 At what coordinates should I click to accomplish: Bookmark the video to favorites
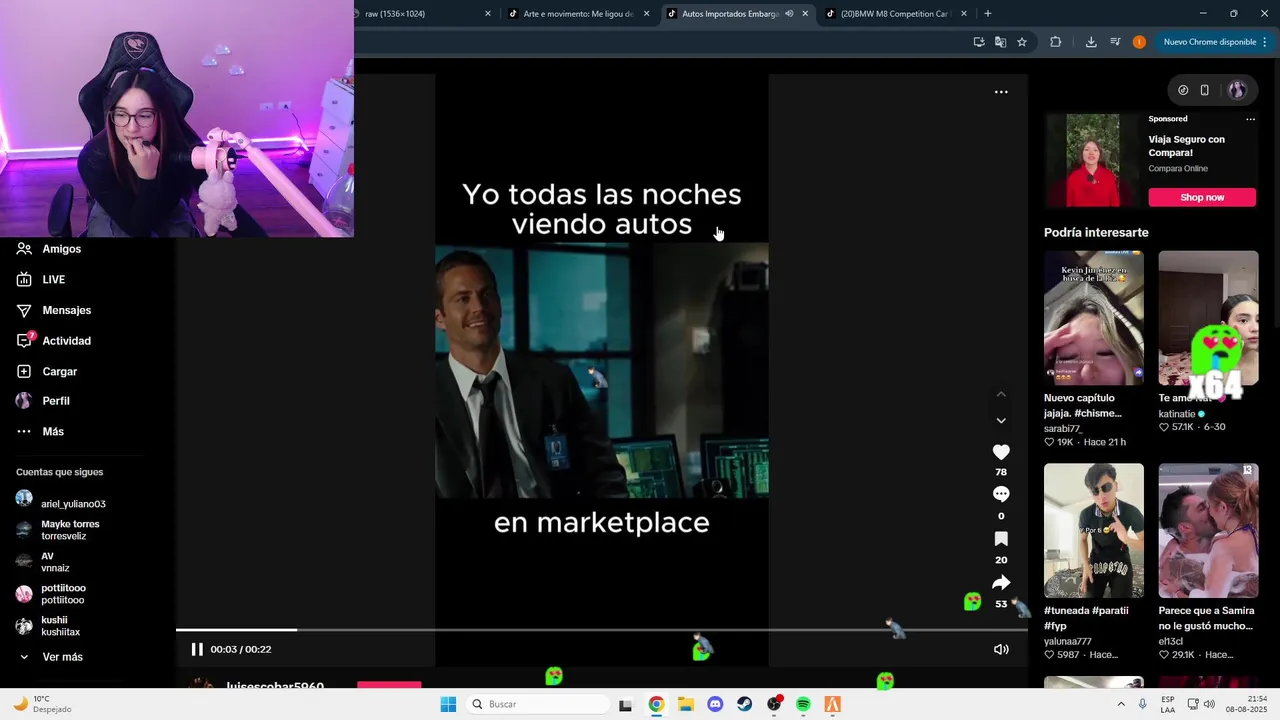(x=1001, y=538)
